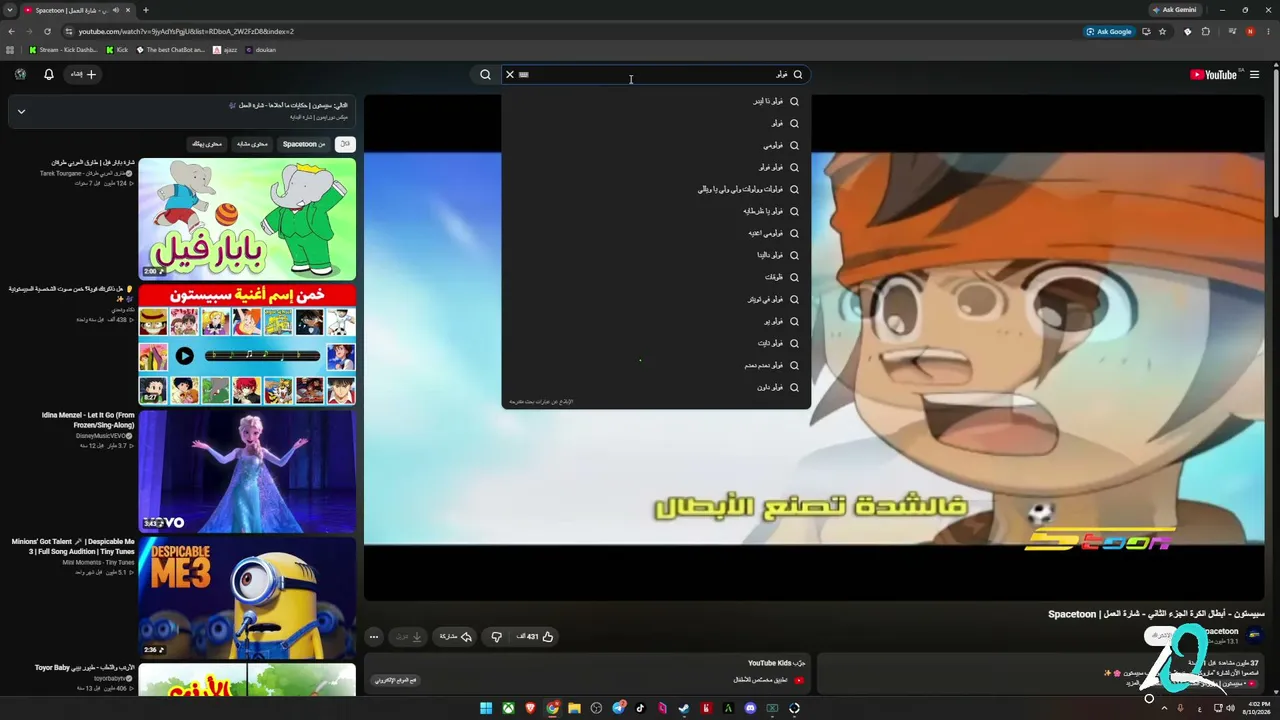Open 'Idina Menzel - Let It Go' title link
1280x720 pixels.
click(x=88, y=420)
